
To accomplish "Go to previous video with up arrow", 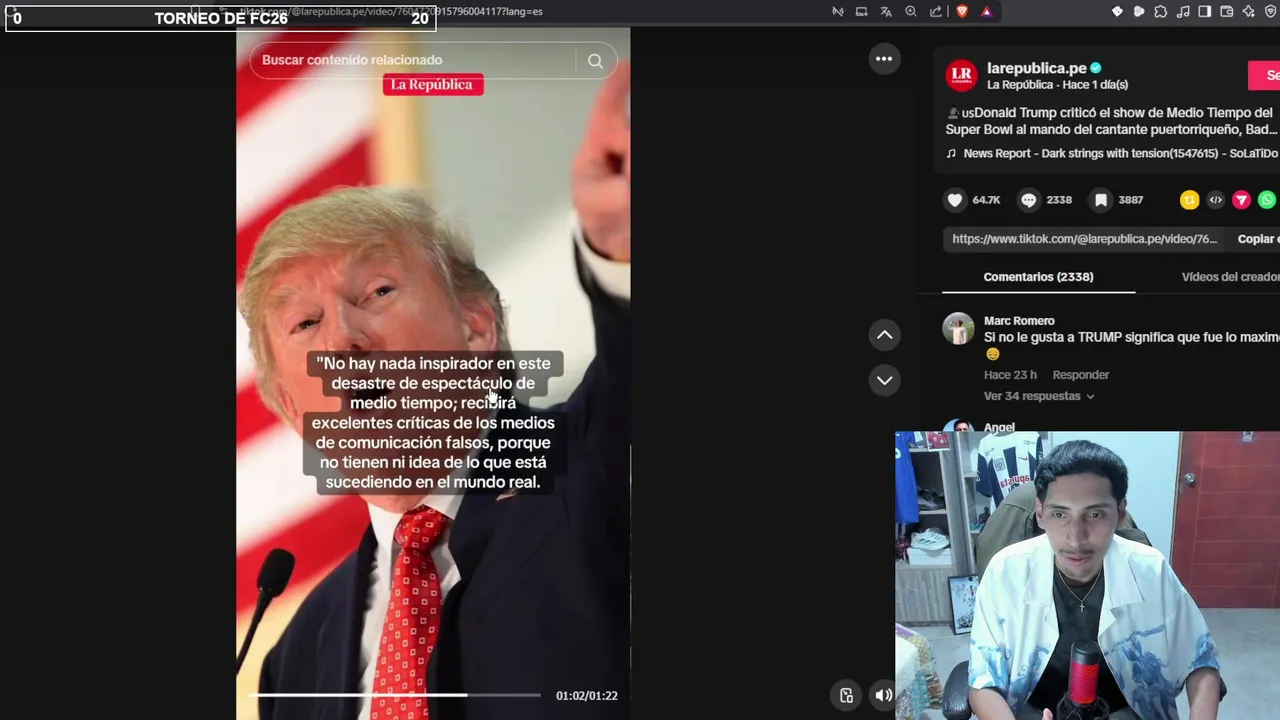I will click(x=884, y=335).
